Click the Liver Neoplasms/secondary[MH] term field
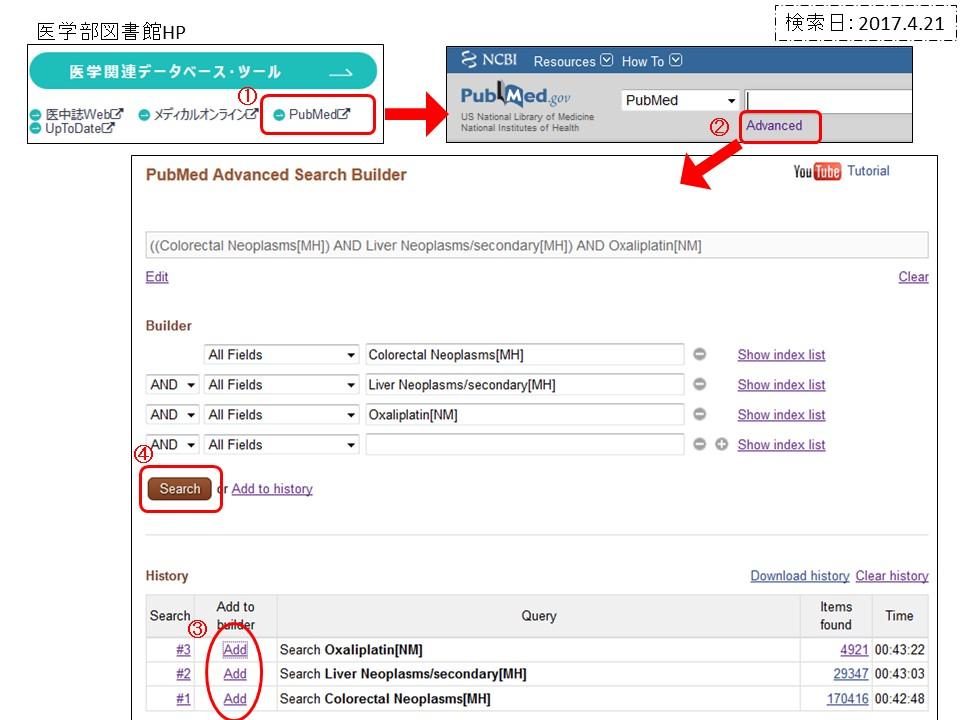 point(525,384)
